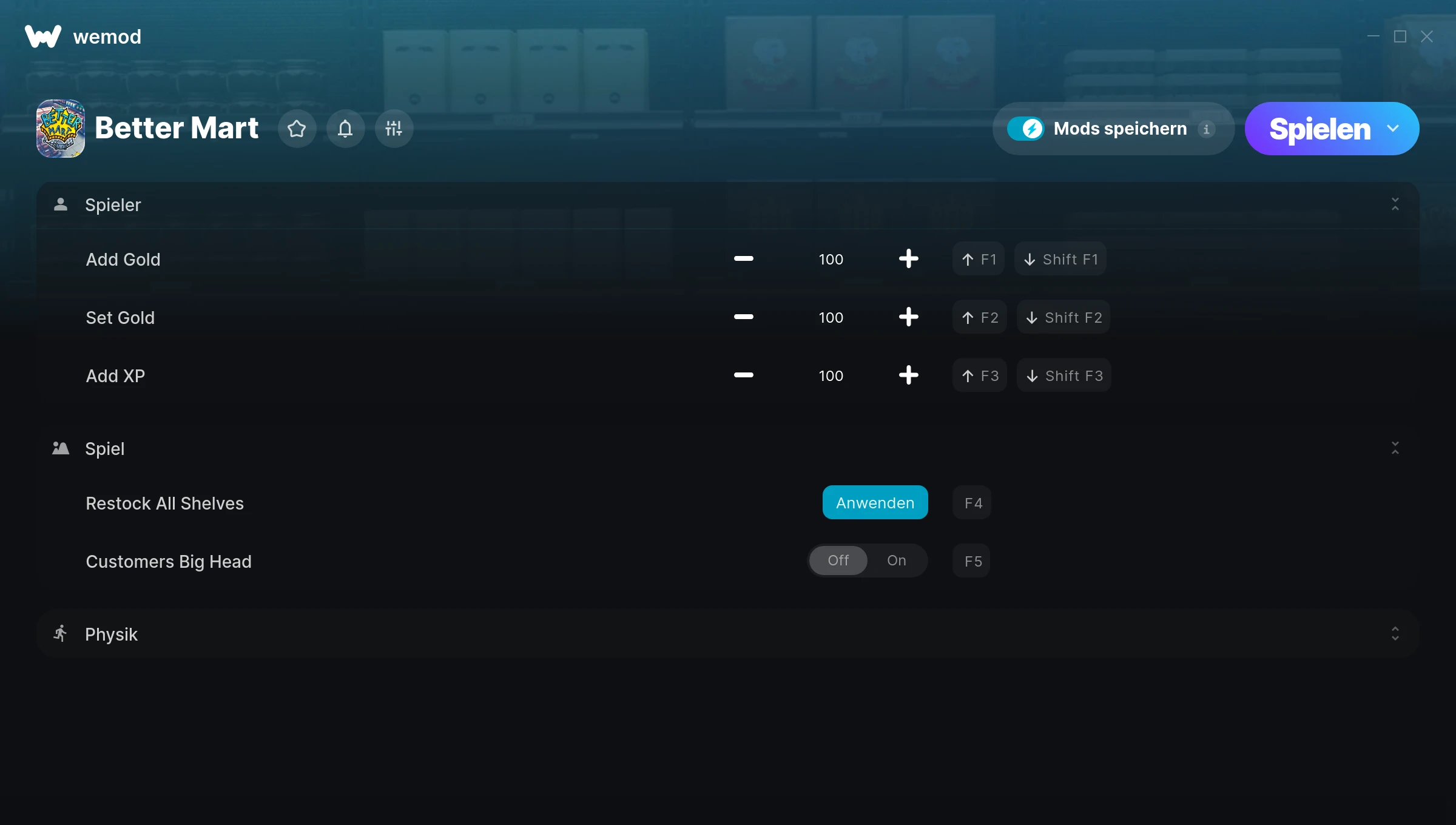
Task: Increase Set Gold value with plus
Action: tap(908, 317)
